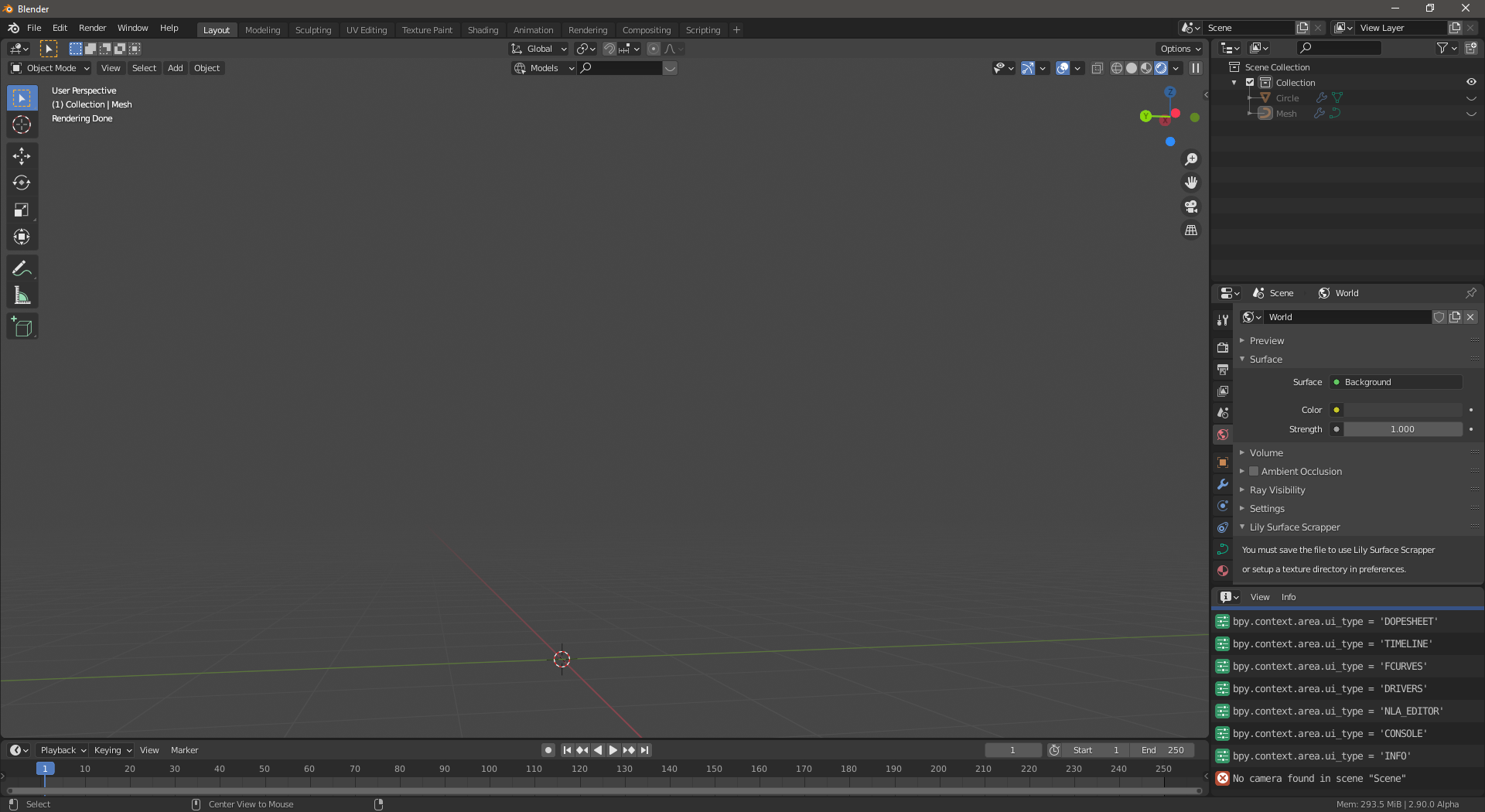Select the Add Cube tool
Screen dimensions: 1485x812
click(22, 327)
